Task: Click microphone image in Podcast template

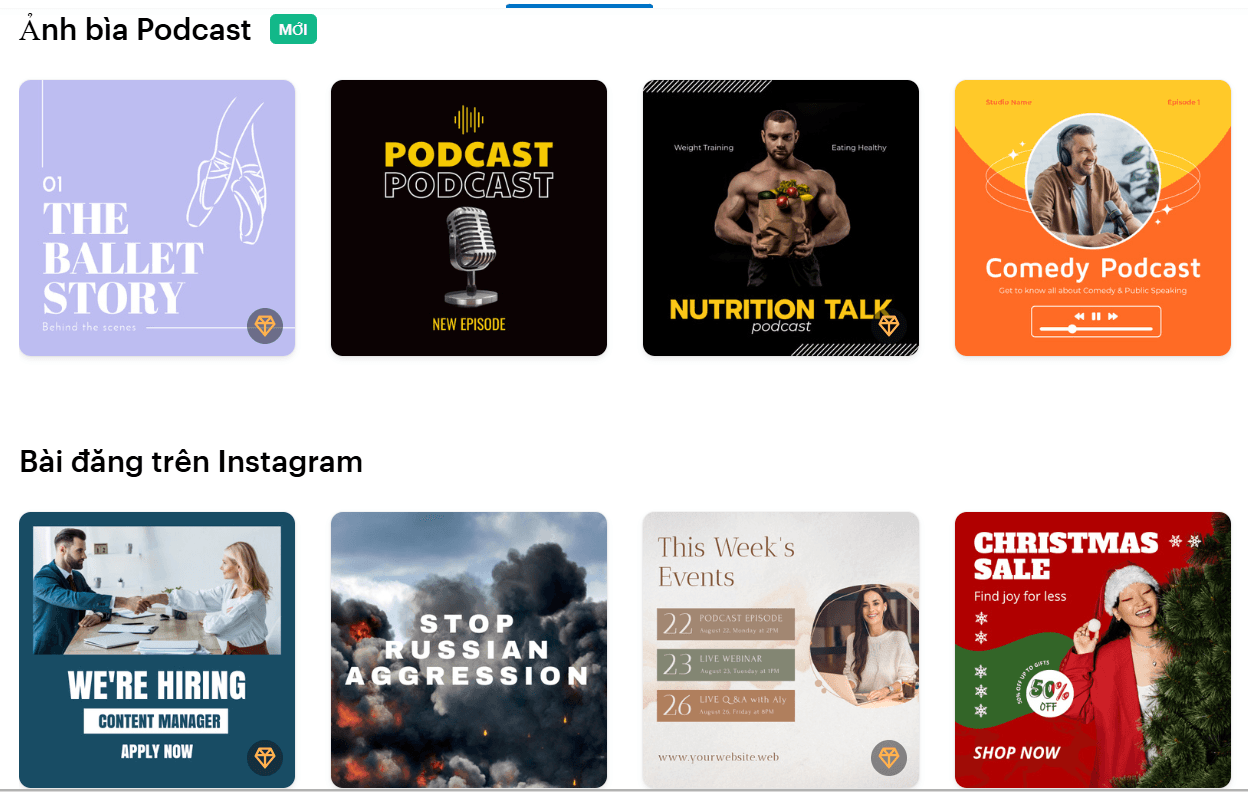Action: [468, 256]
